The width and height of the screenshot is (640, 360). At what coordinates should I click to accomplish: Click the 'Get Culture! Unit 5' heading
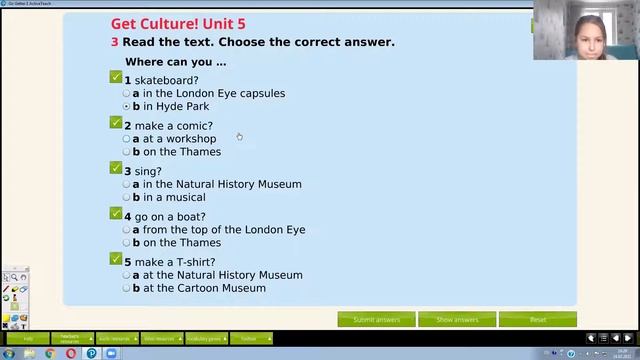tap(178, 24)
